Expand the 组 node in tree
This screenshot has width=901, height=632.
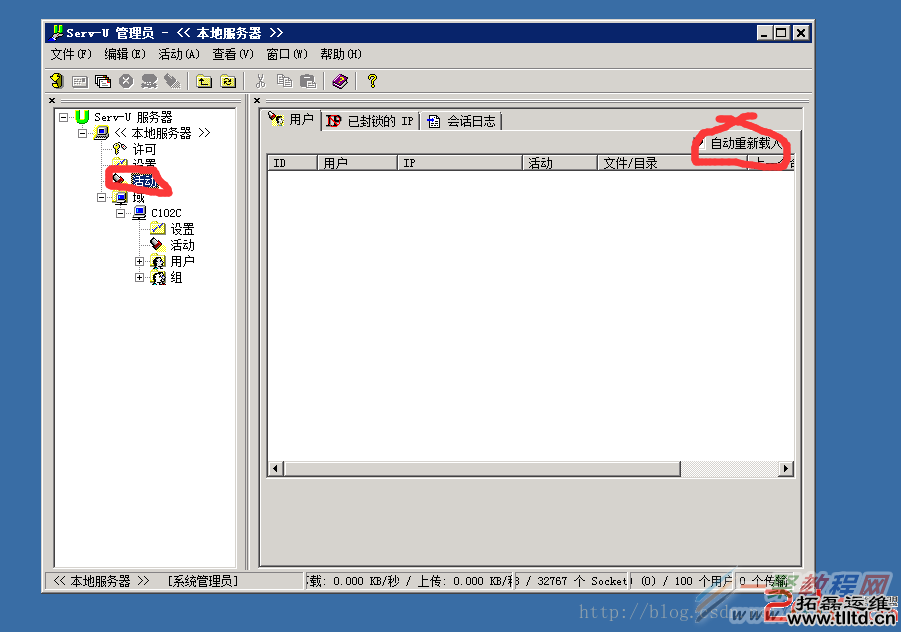140,278
